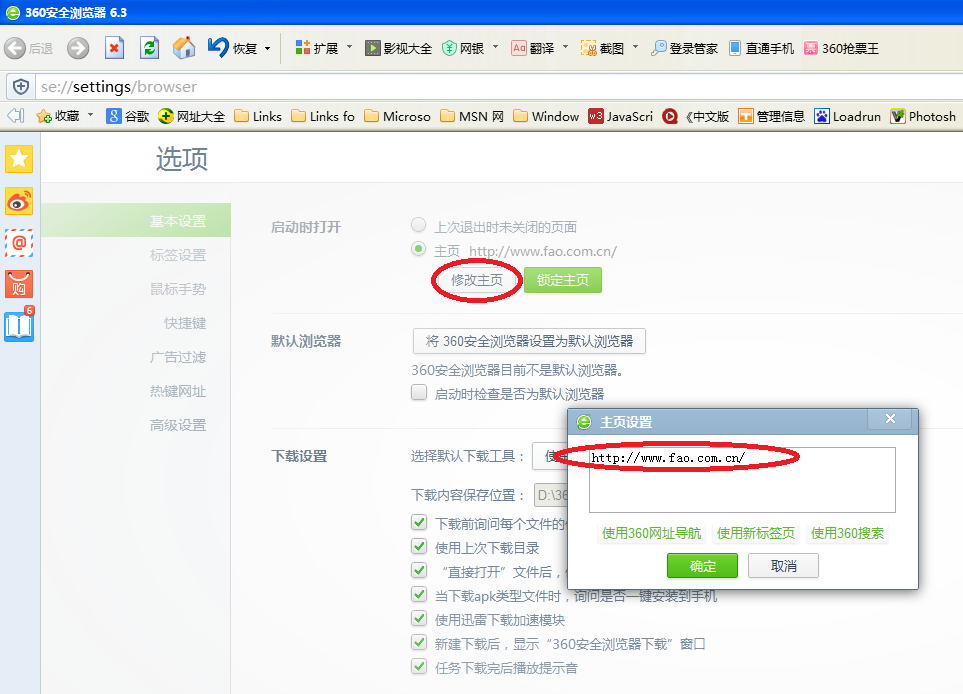Open 影视大全 video toolbar item
Viewport: 963px width, 694px height.
click(399, 48)
